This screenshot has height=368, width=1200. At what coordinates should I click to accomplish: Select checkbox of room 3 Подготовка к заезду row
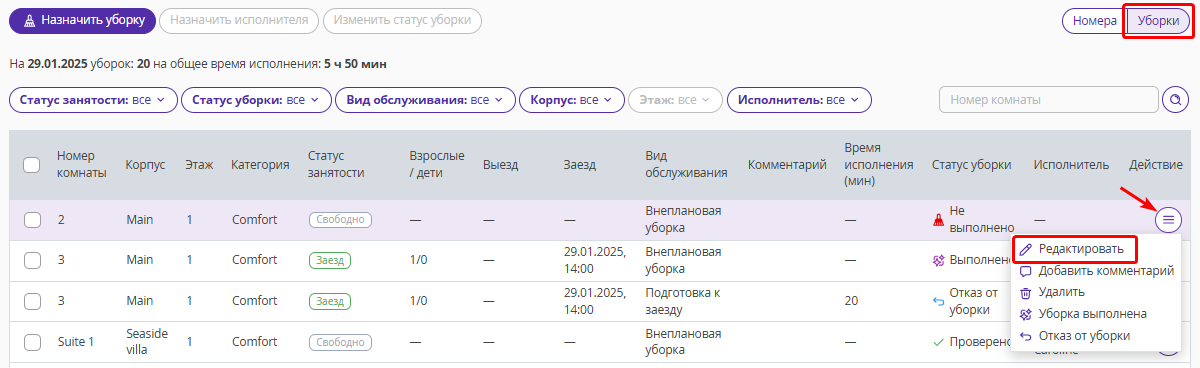(32, 301)
